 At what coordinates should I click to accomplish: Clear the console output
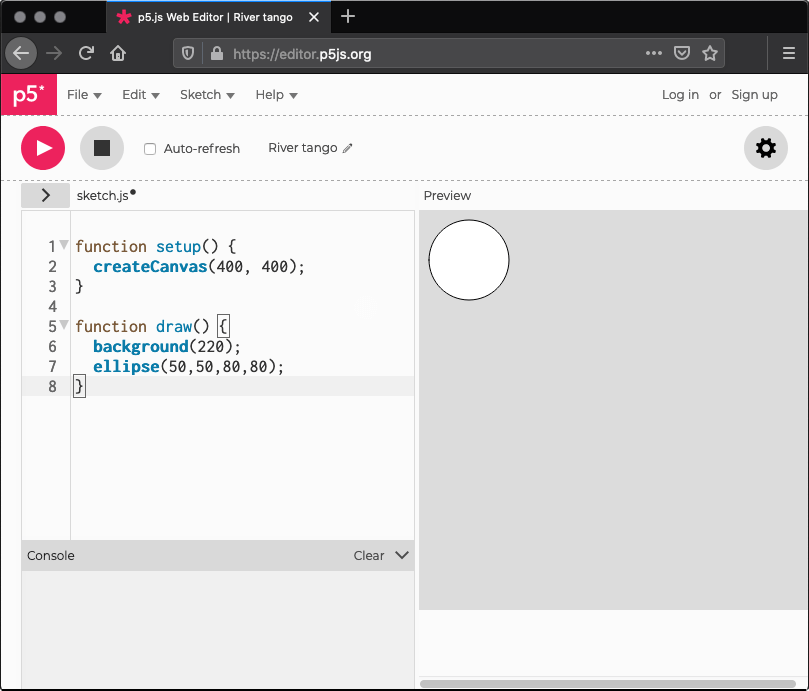coord(369,556)
